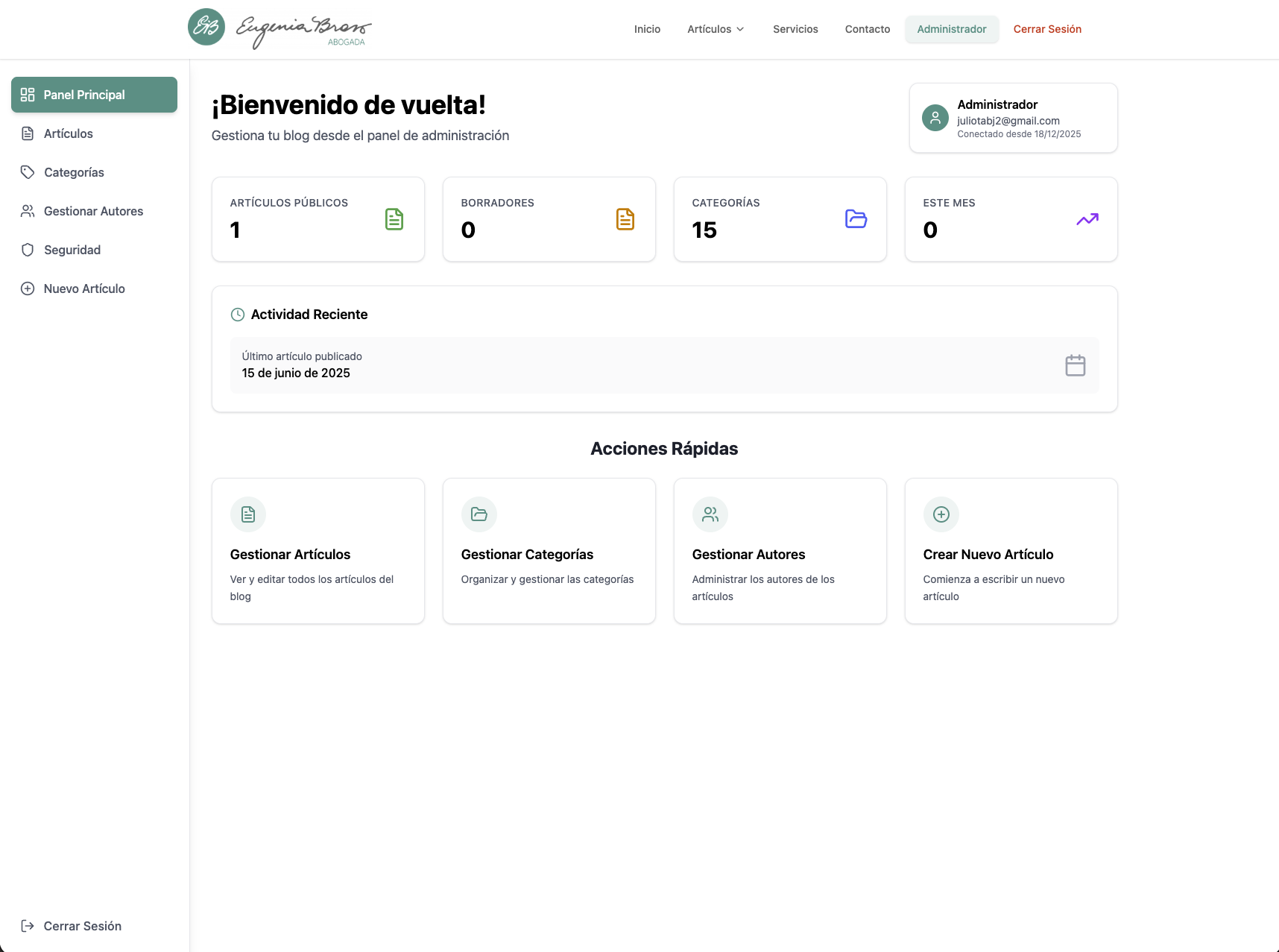Select Panel Principal in the sidebar

click(94, 95)
